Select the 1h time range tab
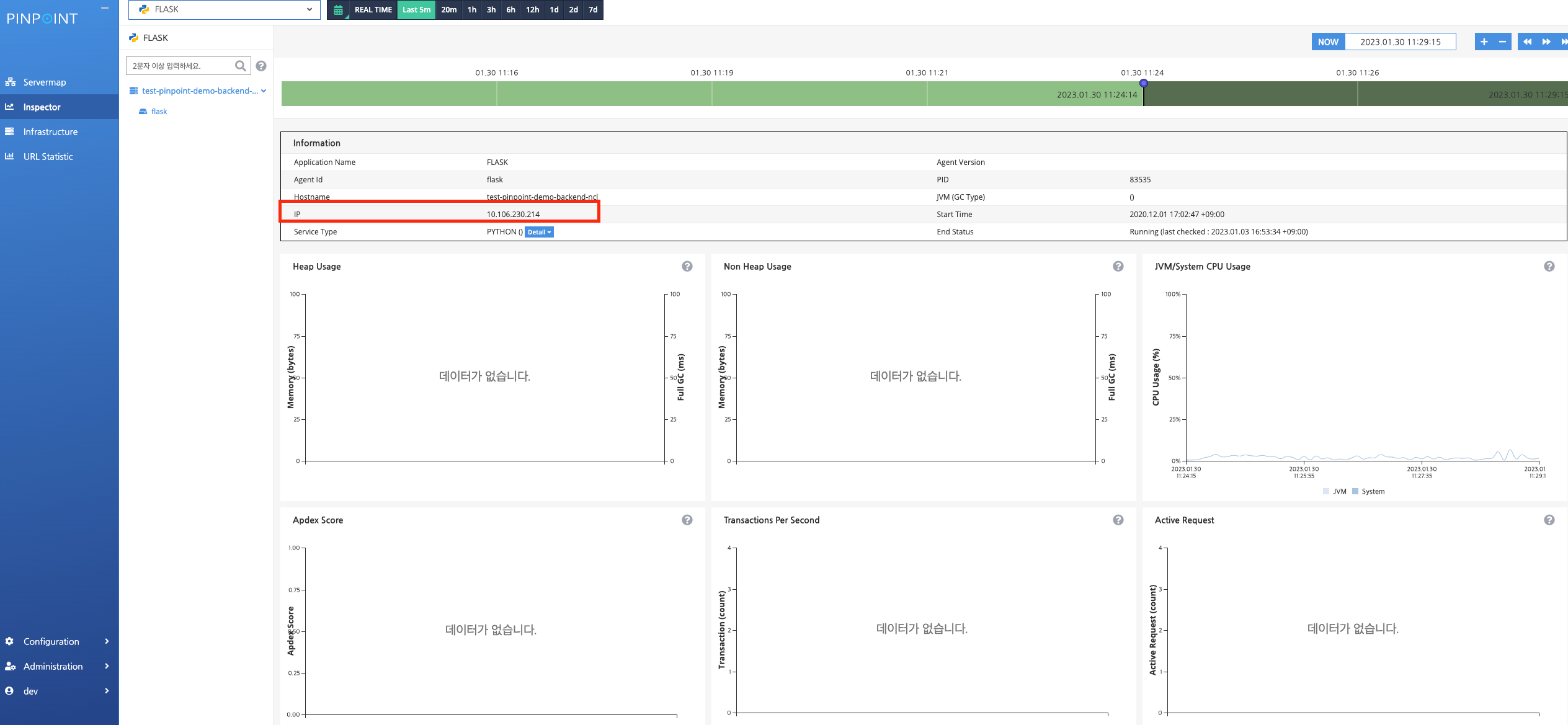This screenshot has width=1568, height=725. (x=471, y=9)
